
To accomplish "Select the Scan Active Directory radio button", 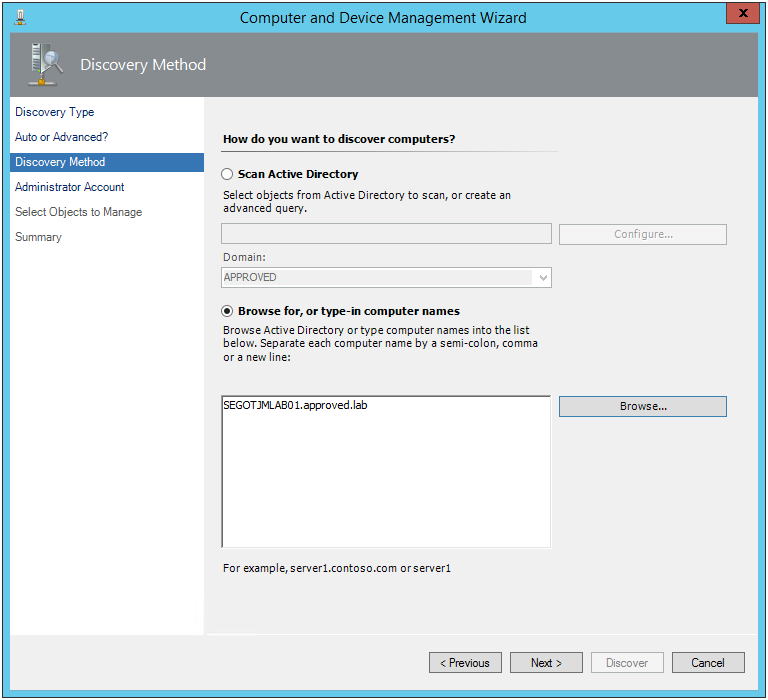I will (x=227, y=174).
